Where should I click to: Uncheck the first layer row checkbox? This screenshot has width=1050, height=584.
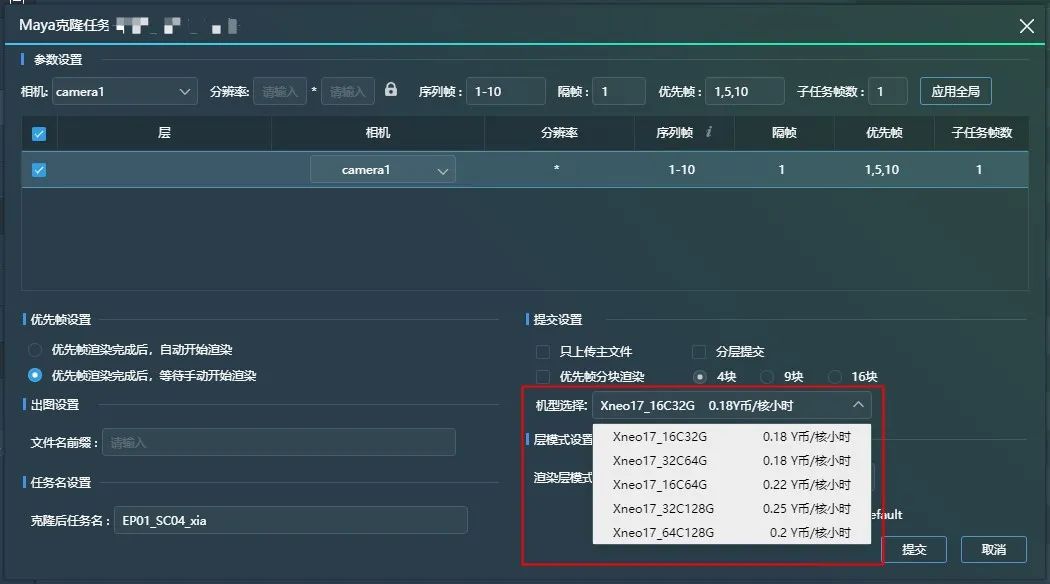(x=39, y=170)
